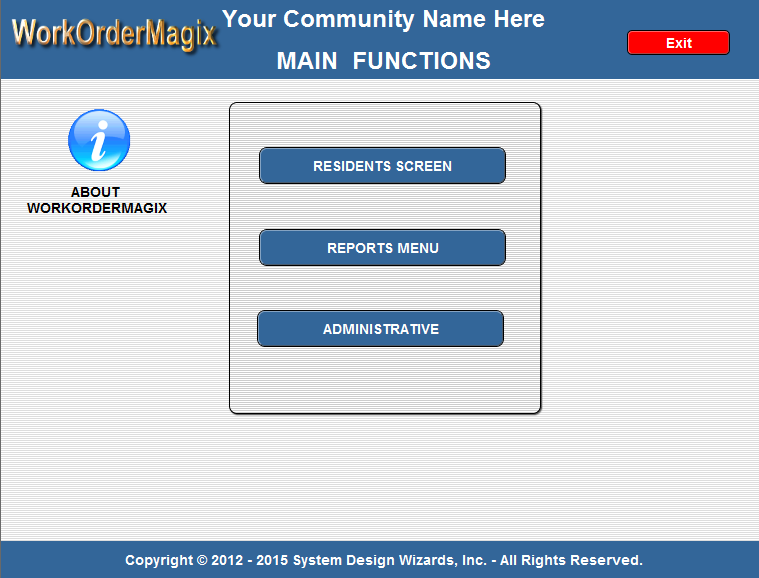
Task: Open the Reports Menu
Action: [x=382, y=248]
